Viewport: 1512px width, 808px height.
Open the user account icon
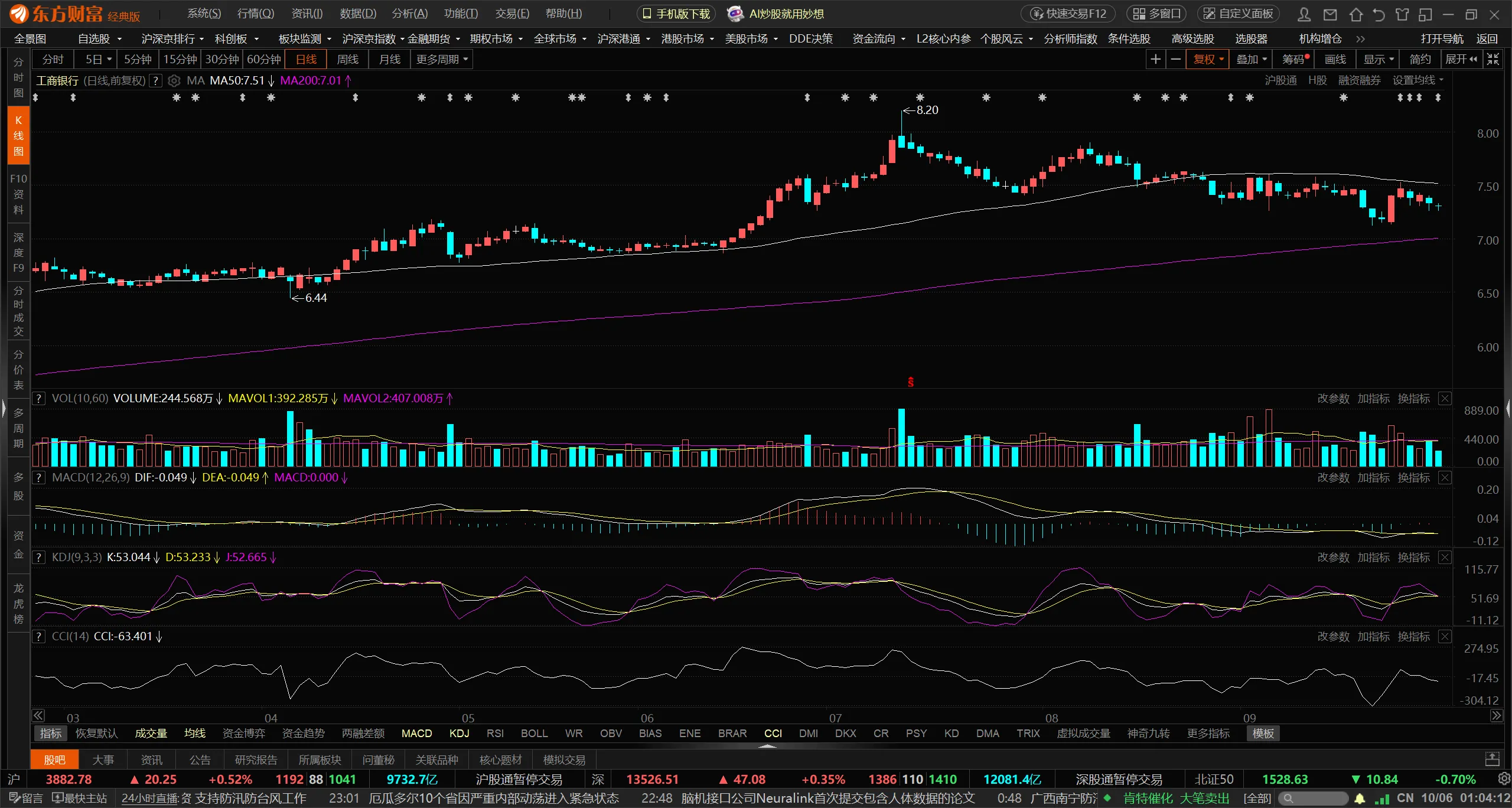coord(1304,14)
